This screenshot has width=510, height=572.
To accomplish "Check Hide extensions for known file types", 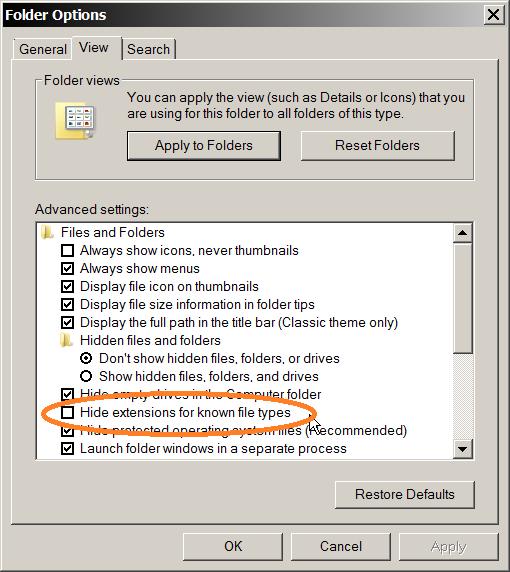I will click(67, 413).
